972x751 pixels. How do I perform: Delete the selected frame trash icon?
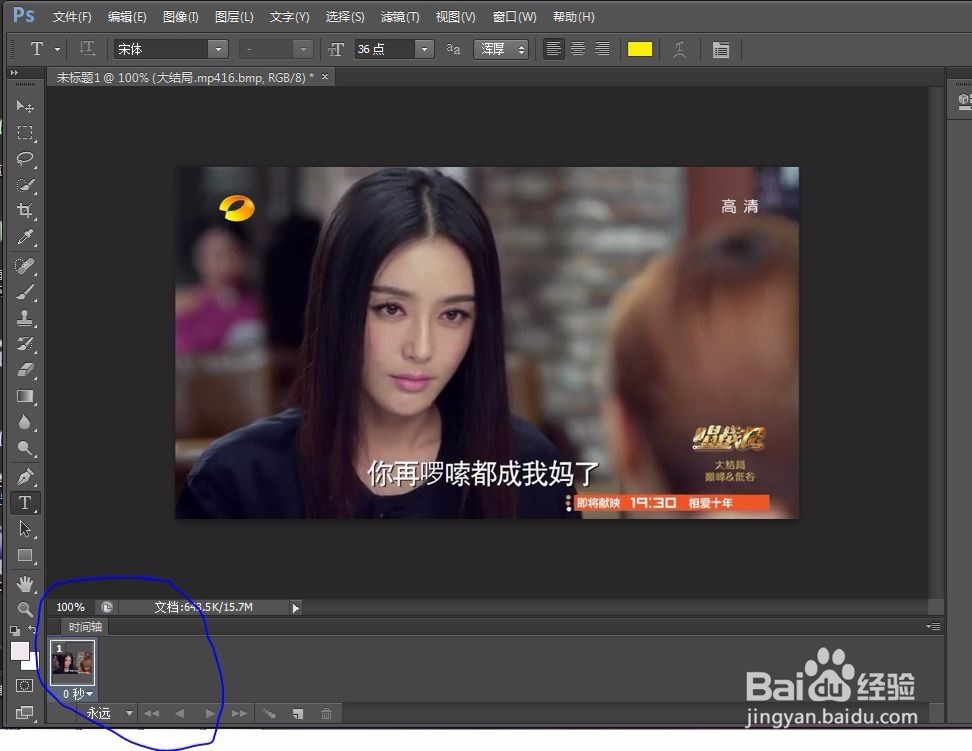pyautogui.click(x=327, y=714)
